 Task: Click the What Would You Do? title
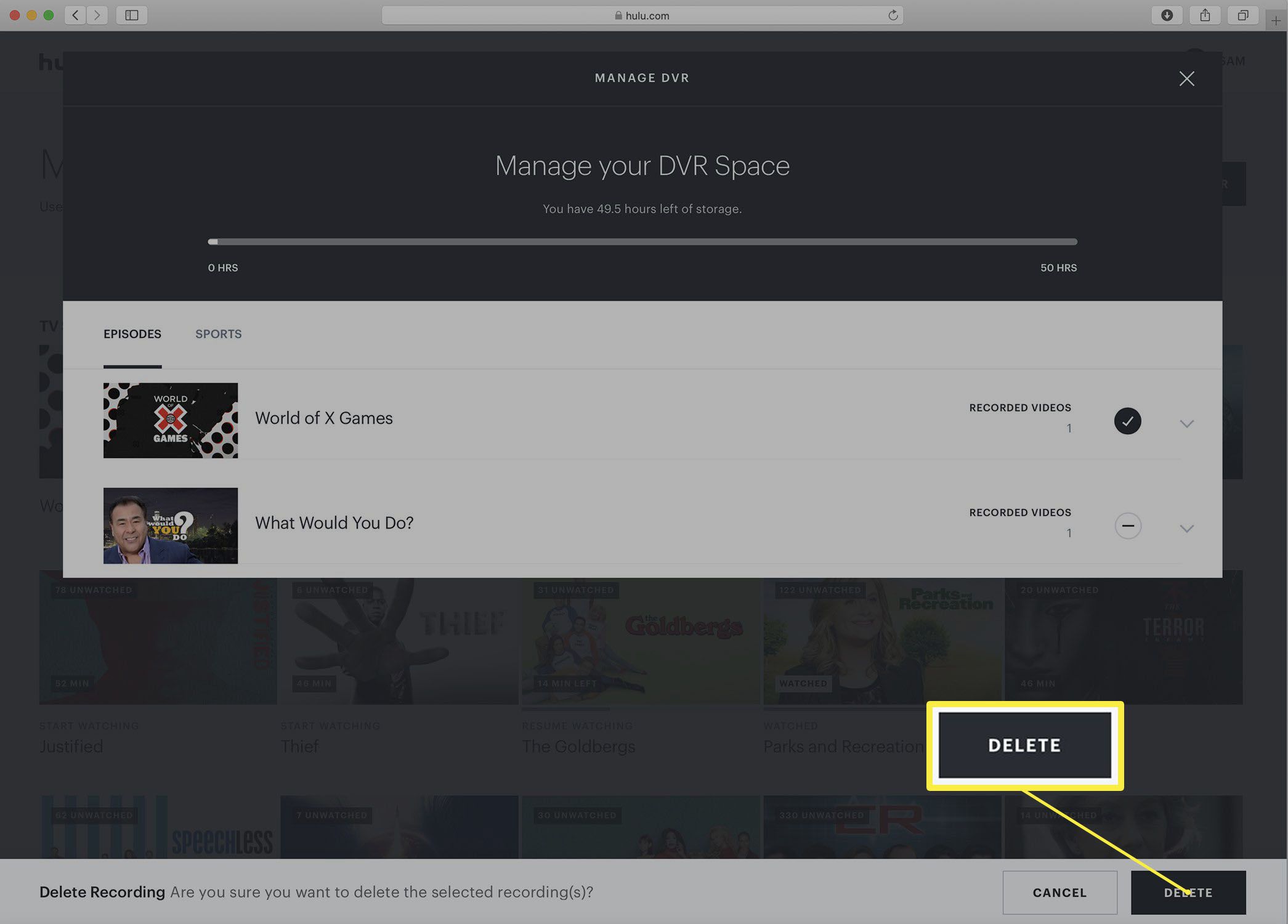tap(334, 523)
